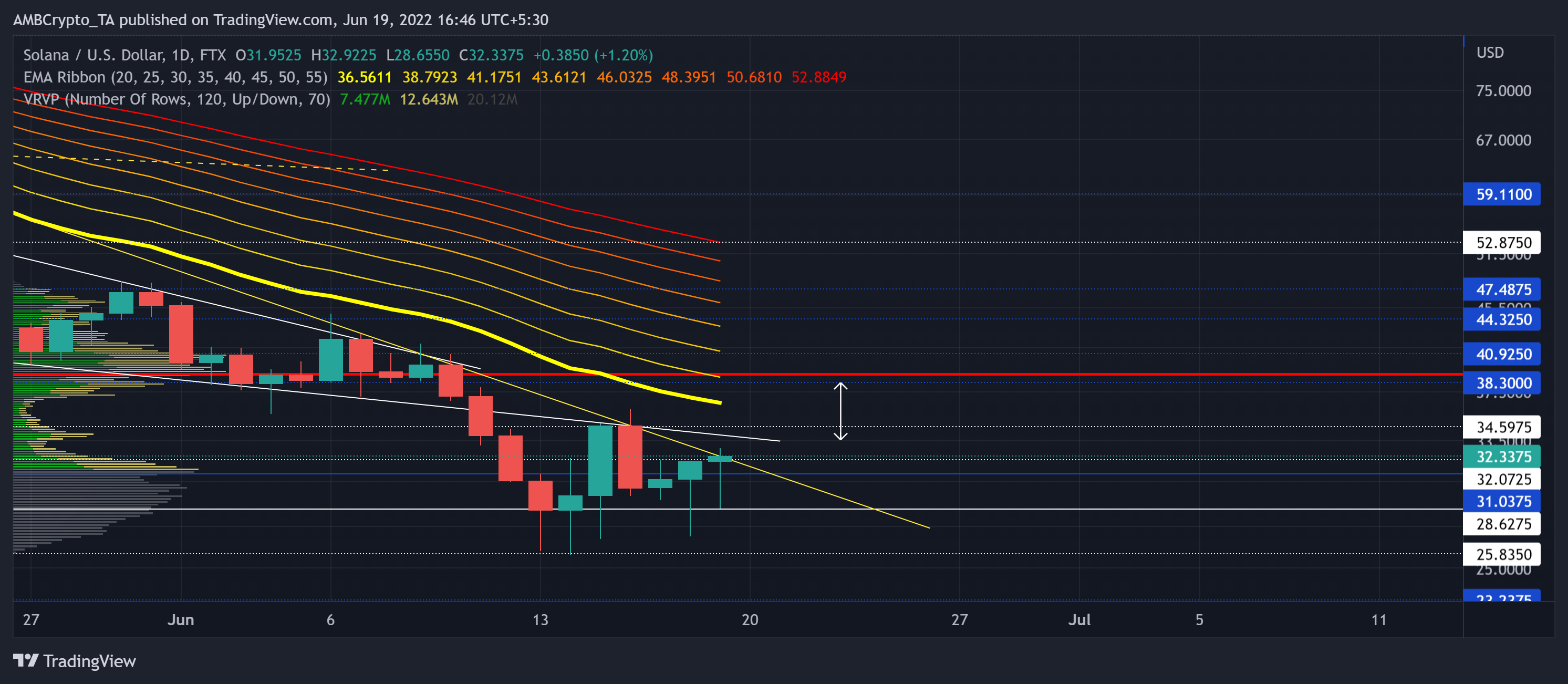This screenshot has height=684, width=1568.
Task: Click the EMA value 36.5611
Action: click(x=364, y=77)
